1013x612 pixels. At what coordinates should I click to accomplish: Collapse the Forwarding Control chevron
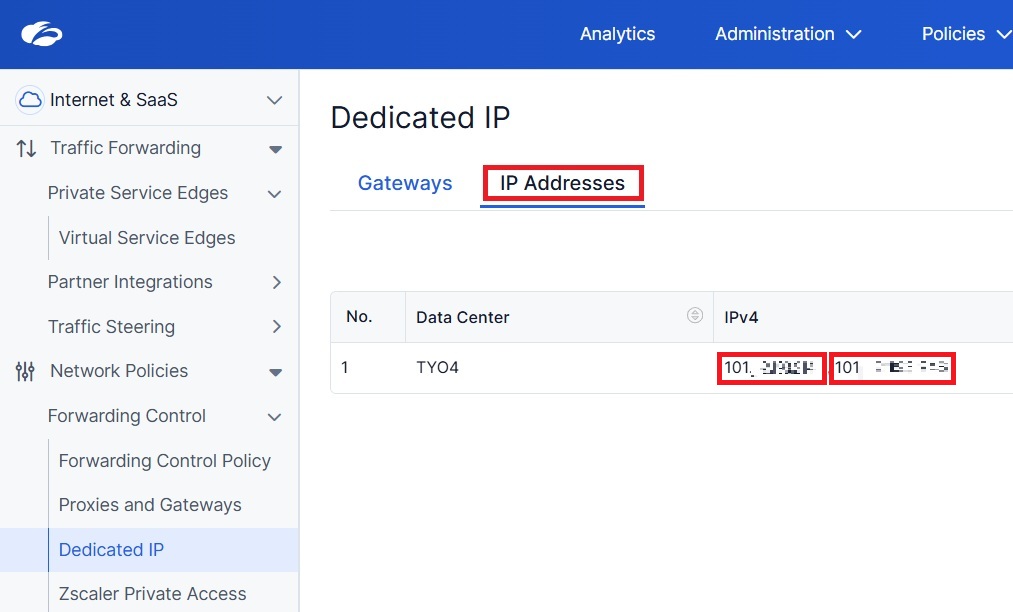click(x=275, y=417)
